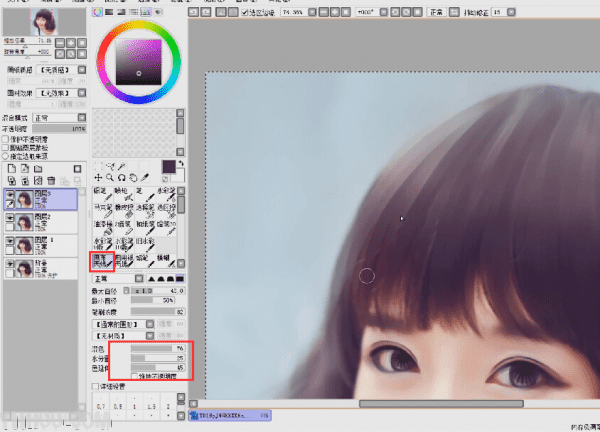Click the Redo arrow in the top toolbar

[x=206, y=12]
